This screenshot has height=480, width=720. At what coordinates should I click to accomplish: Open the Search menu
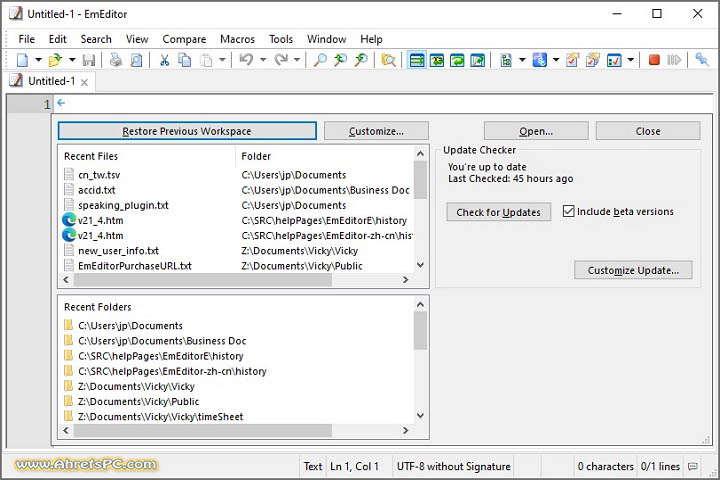[x=96, y=40]
